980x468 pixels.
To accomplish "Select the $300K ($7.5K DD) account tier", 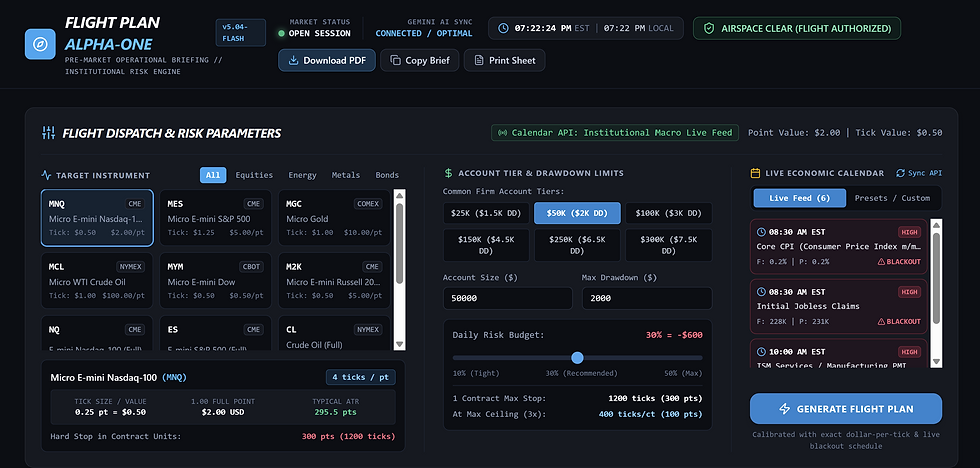I will tap(669, 245).
